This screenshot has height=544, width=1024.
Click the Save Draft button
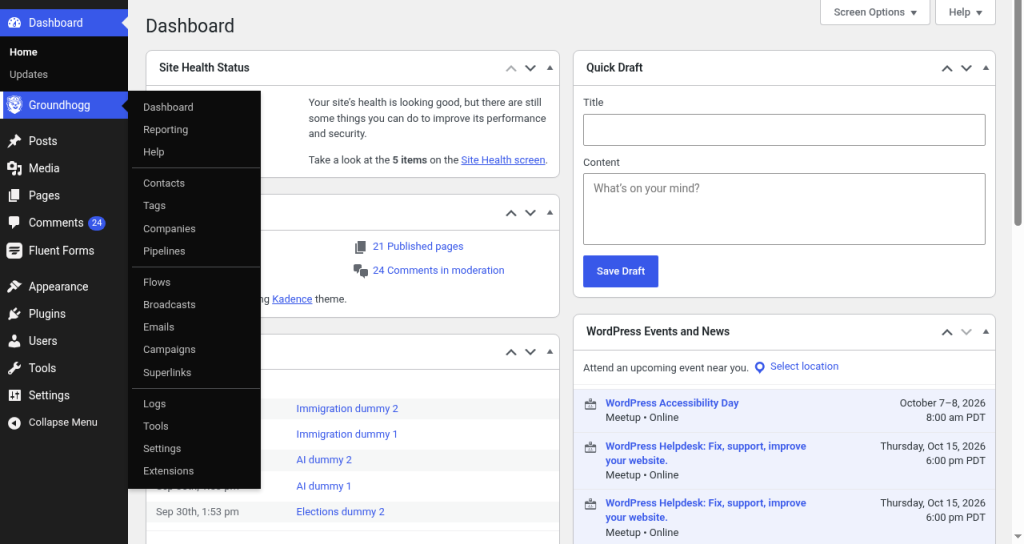tap(620, 271)
